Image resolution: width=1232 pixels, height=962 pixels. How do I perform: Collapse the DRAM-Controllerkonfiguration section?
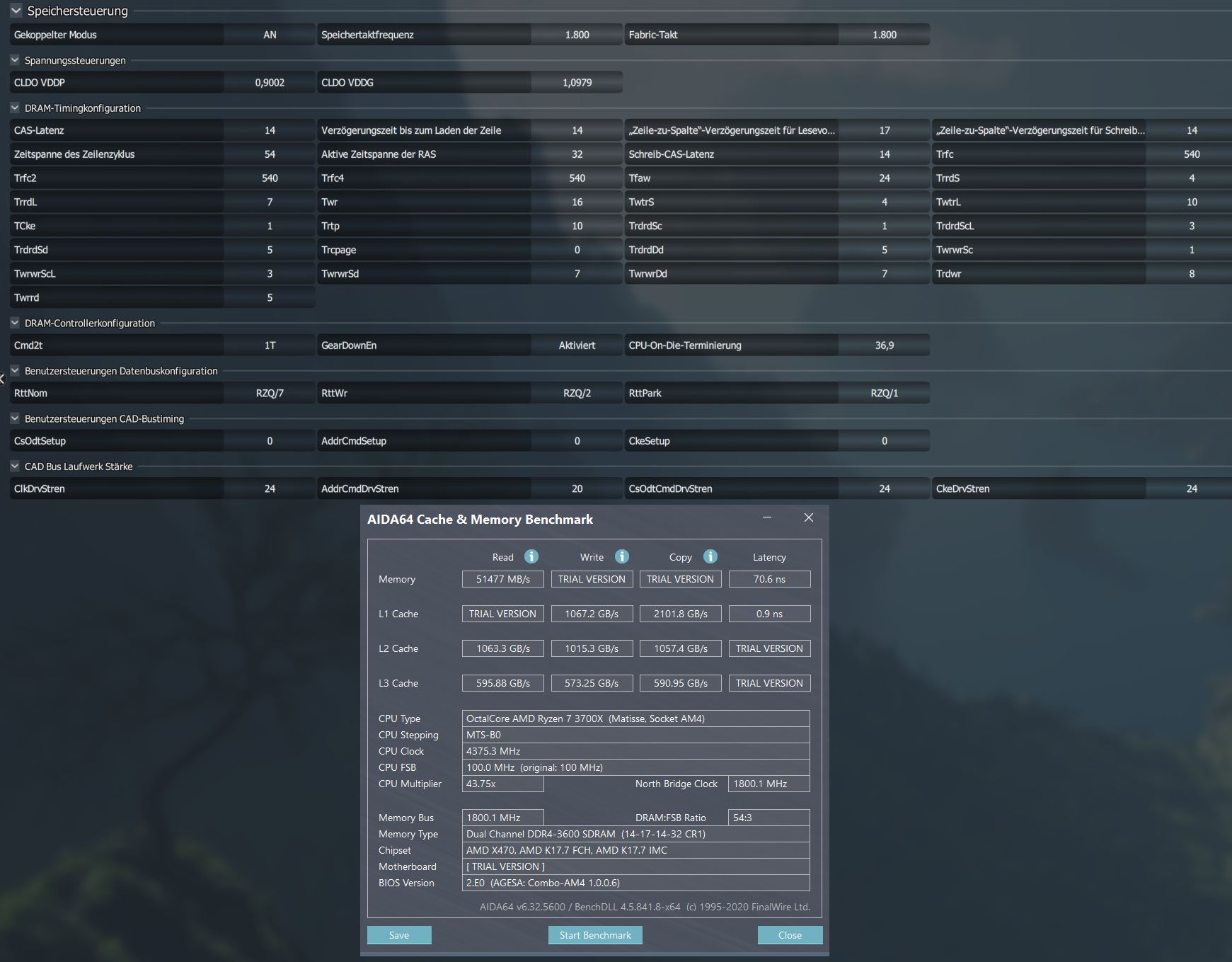15,323
